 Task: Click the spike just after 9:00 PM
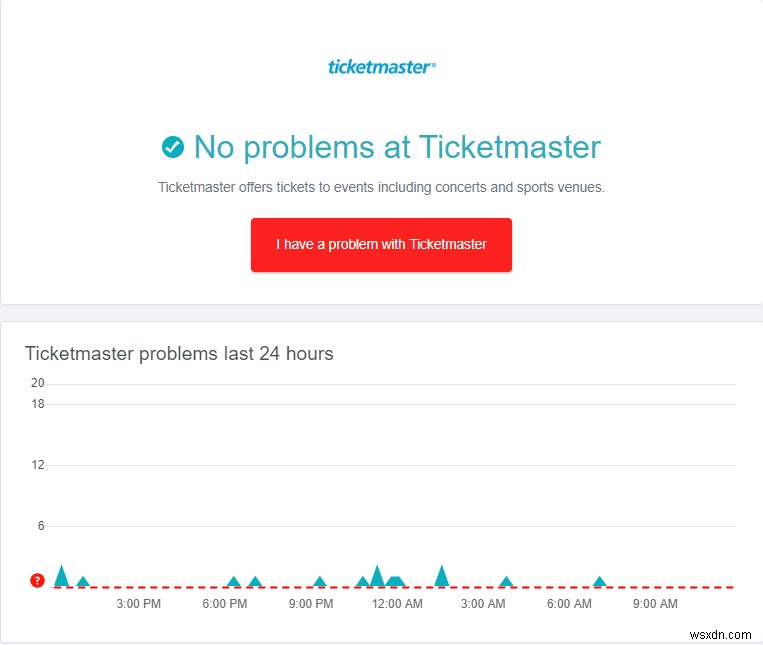pyautogui.click(x=320, y=582)
